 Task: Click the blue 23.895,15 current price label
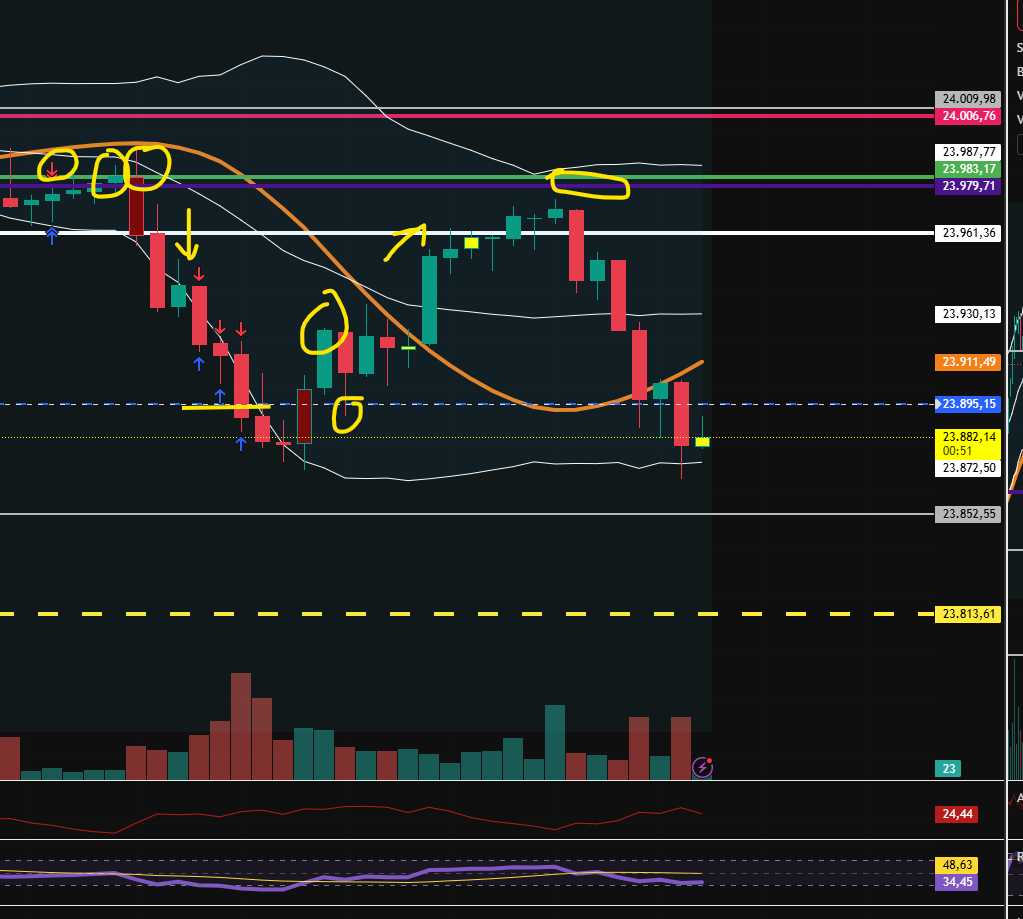[968, 405]
